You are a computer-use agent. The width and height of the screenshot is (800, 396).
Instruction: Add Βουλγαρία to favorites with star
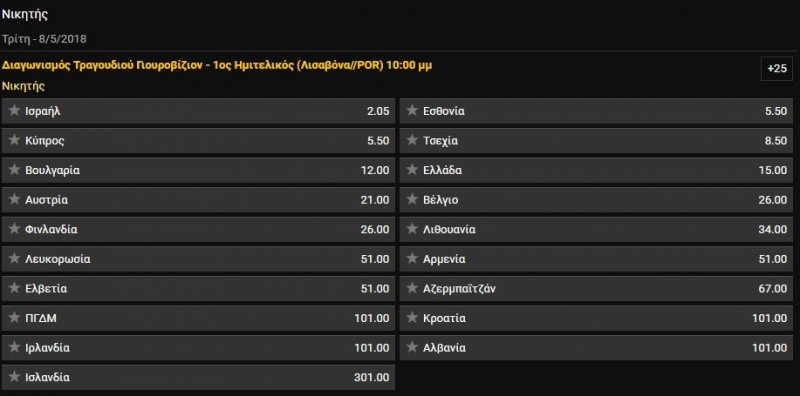point(14,169)
